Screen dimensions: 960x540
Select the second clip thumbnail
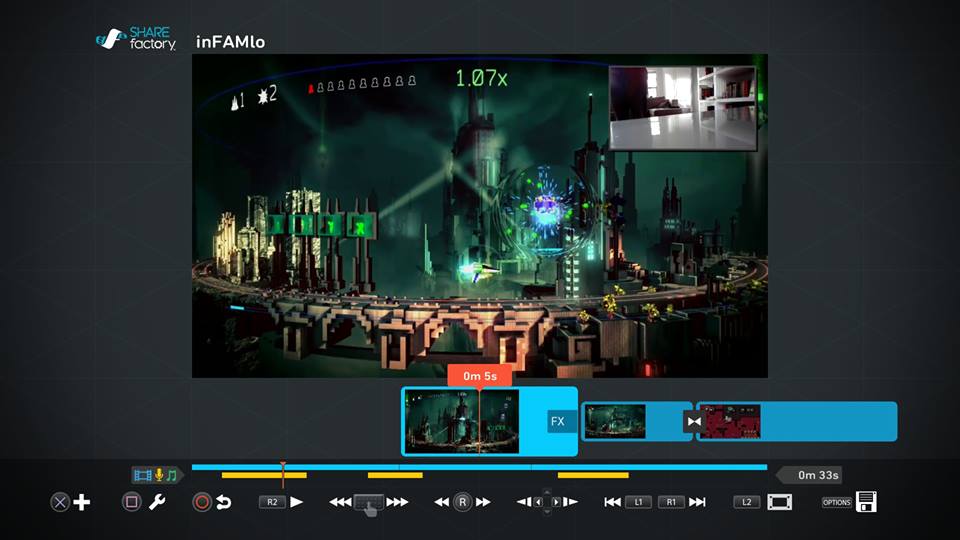point(615,421)
